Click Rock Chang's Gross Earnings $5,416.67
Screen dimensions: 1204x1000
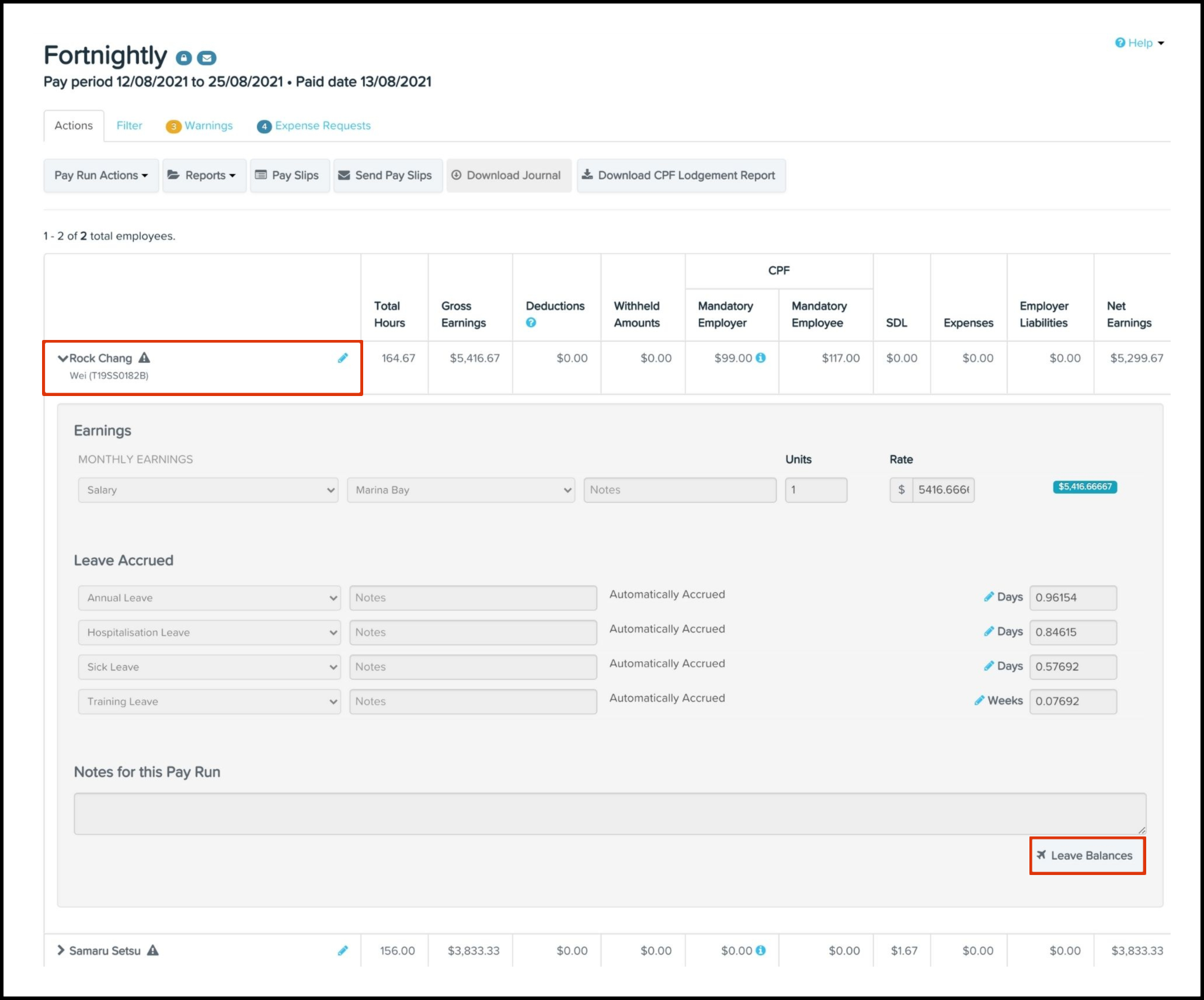[475, 358]
